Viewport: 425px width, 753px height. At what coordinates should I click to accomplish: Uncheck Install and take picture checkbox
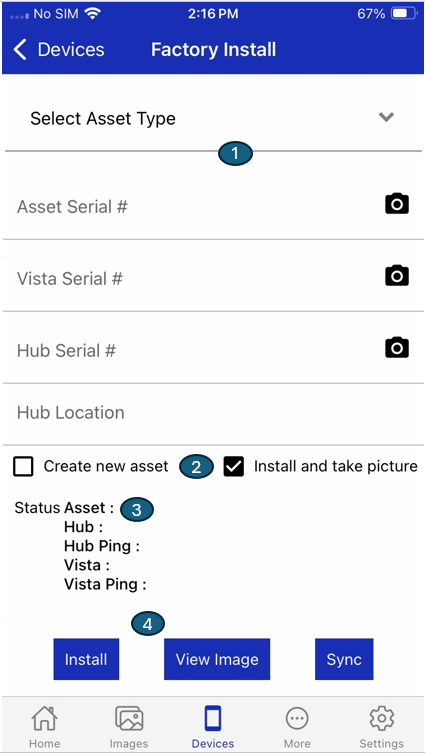tap(234, 466)
